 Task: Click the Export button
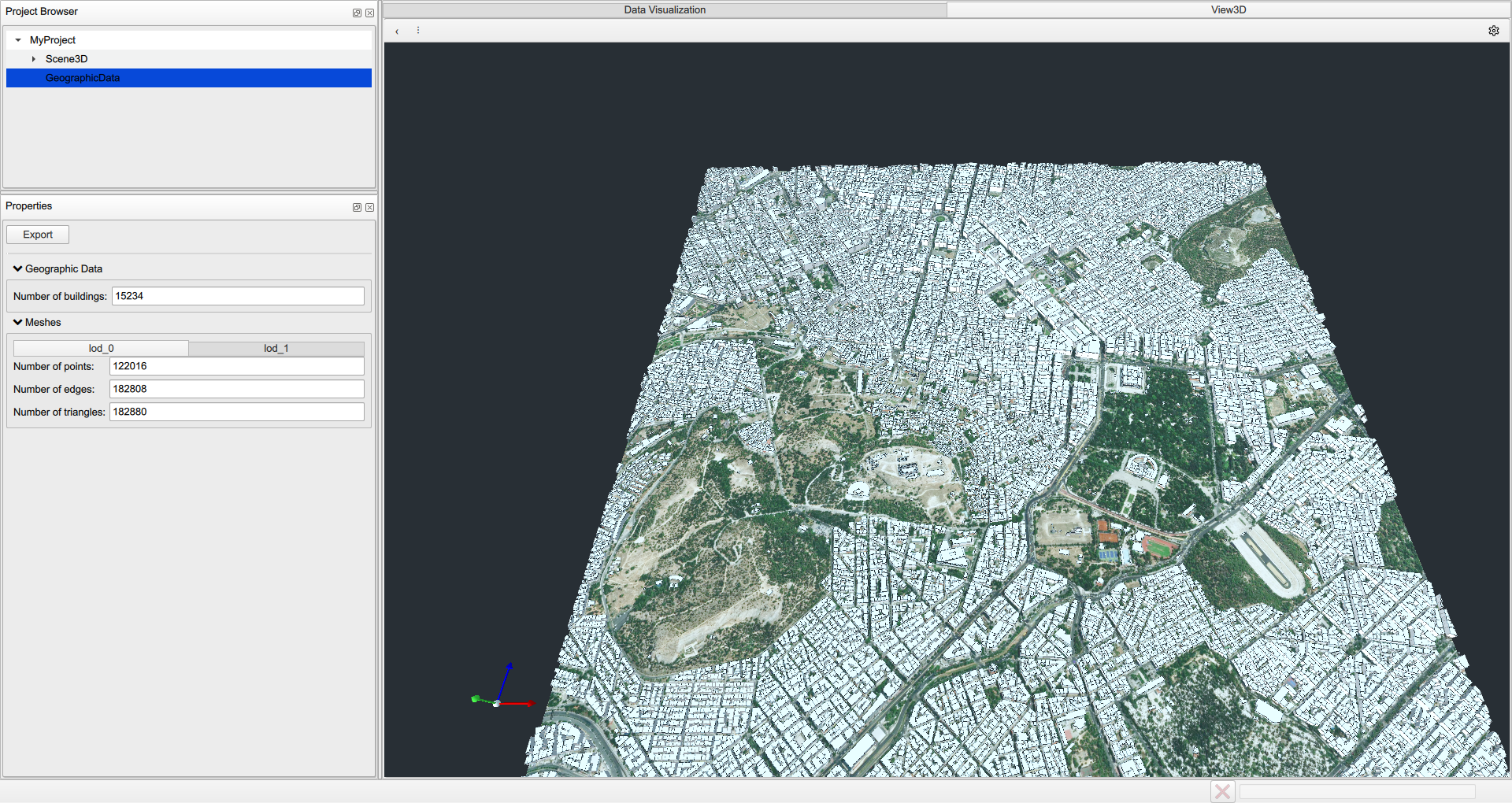[38, 235]
